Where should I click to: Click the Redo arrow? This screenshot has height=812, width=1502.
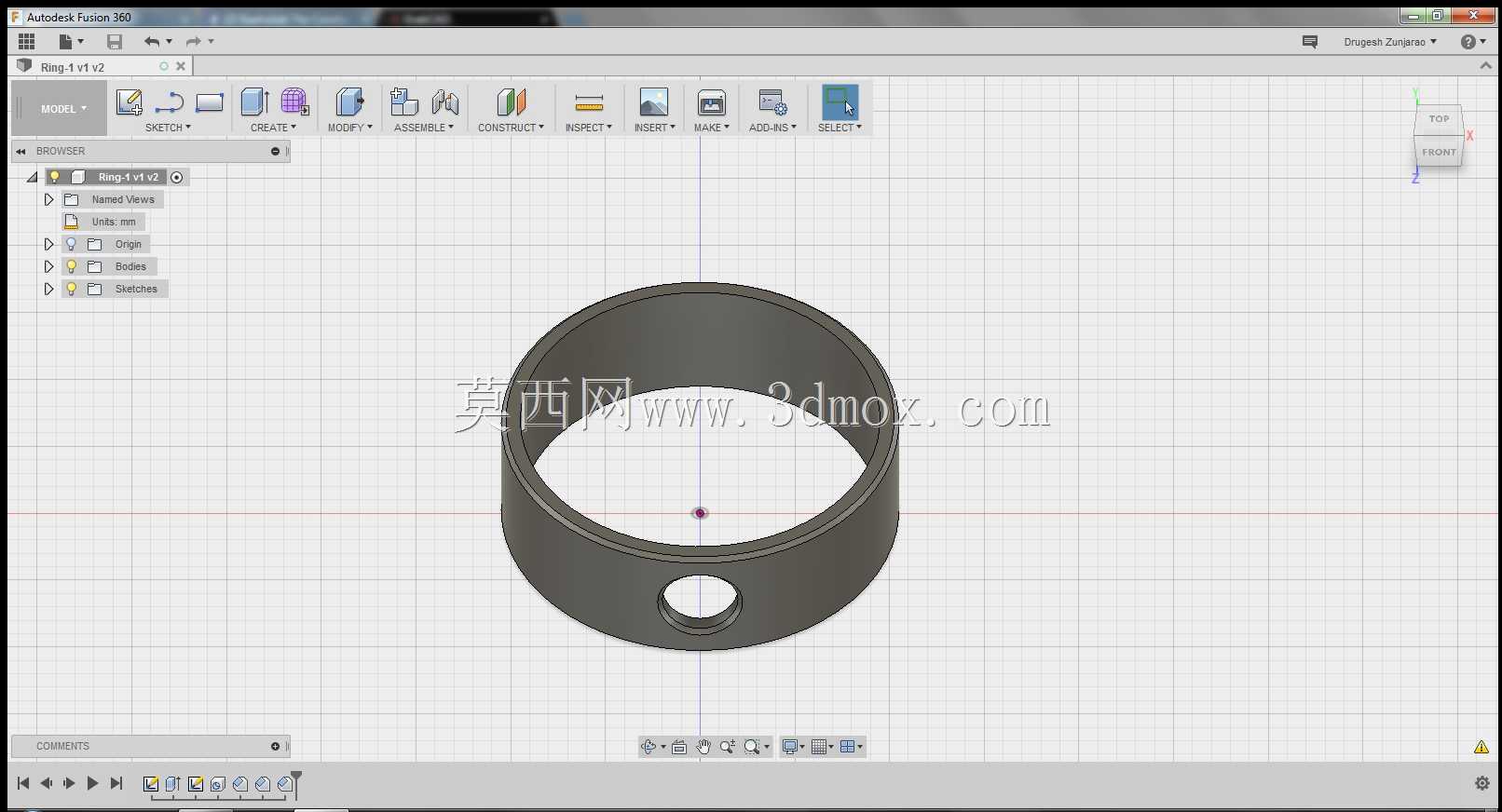click(194, 41)
